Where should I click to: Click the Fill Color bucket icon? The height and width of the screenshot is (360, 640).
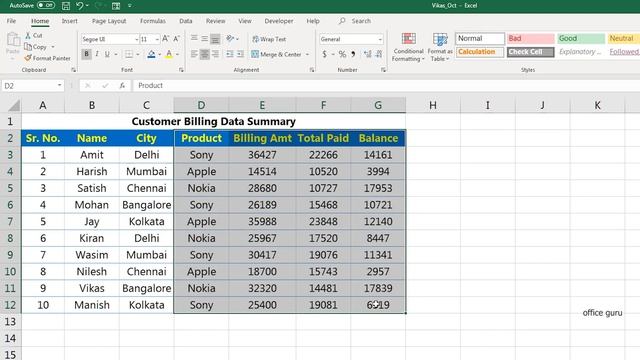coord(151,54)
